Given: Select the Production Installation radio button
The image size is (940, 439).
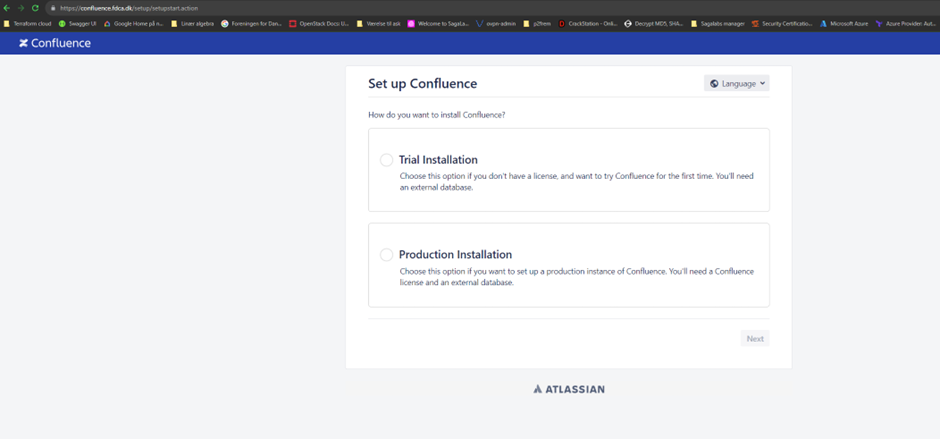Looking at the screenshot, I should [386, 255].
